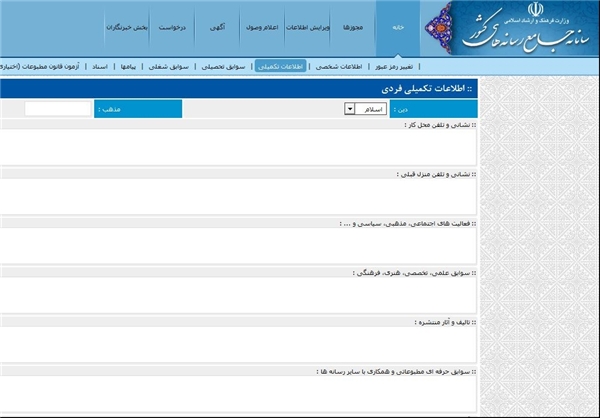Go to اسناد submenu link
Viewport: 600px width, 418px height.
click(x=100, y=67)
